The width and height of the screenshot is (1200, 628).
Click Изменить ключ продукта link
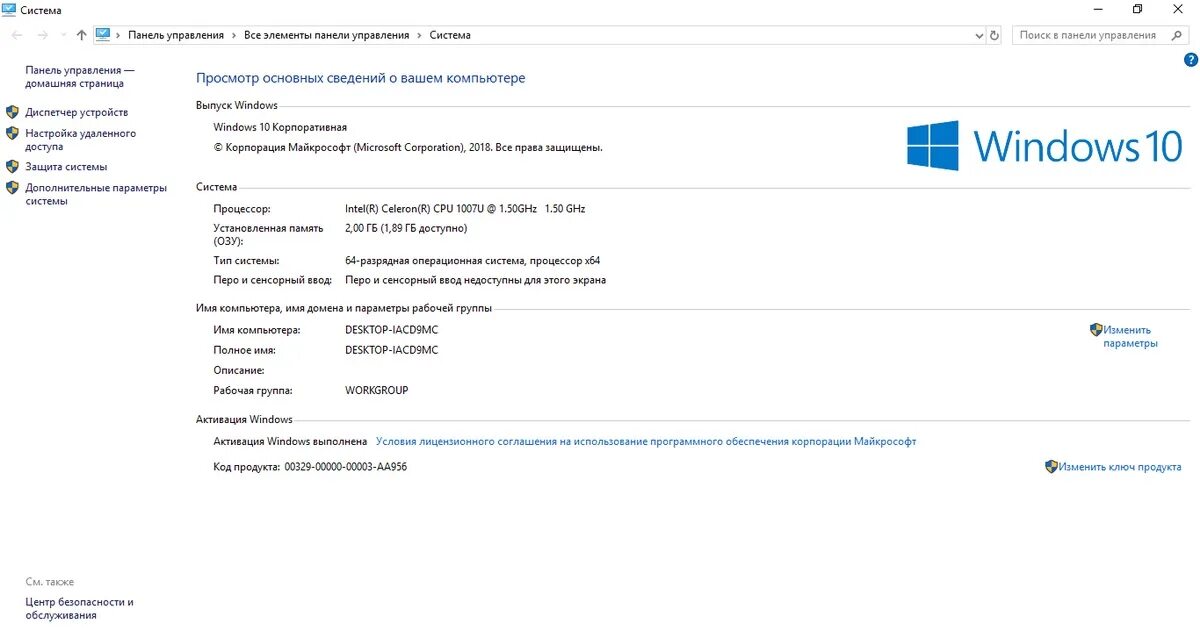pos(1120,467)
